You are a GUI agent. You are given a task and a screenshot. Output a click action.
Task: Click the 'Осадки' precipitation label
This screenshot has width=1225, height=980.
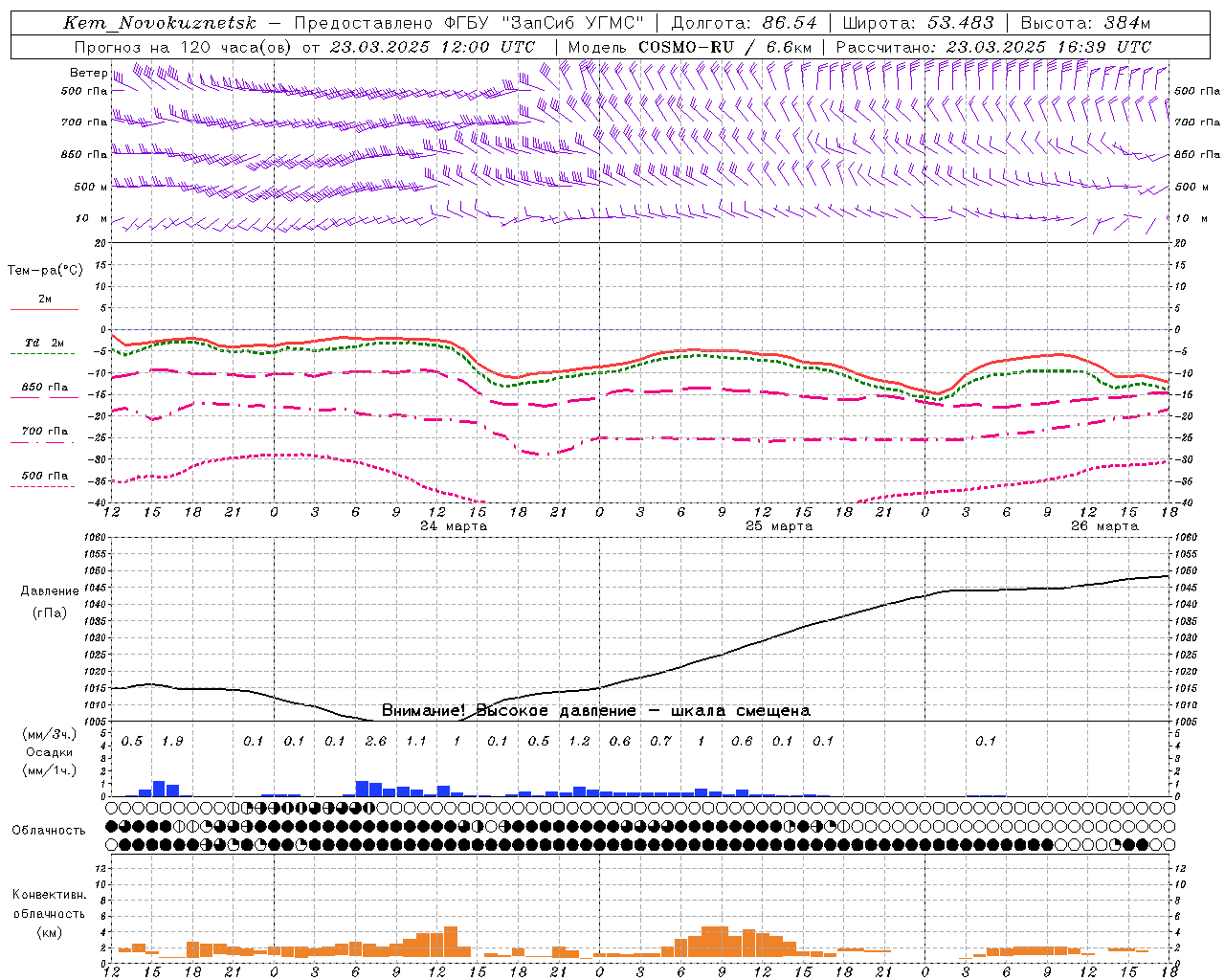(x=48, y=752)
